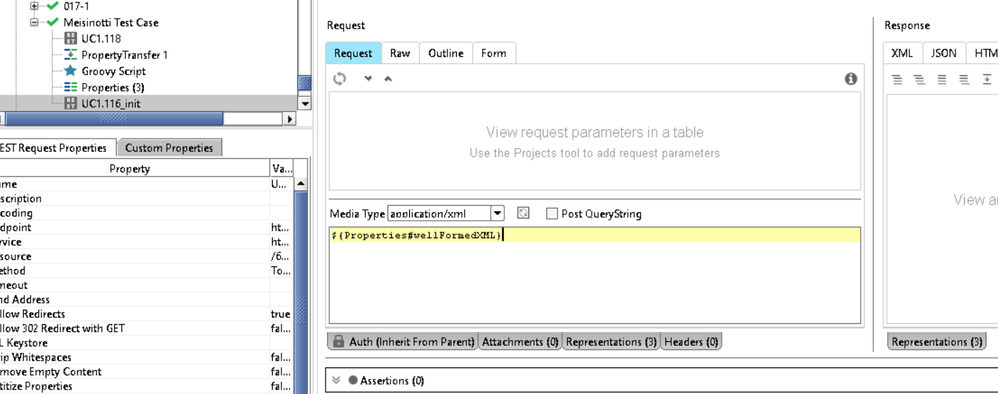This screenshot has width=998, height=394.
Task: Toggle the Post QueryString checkbox
Action: (552, 213)
